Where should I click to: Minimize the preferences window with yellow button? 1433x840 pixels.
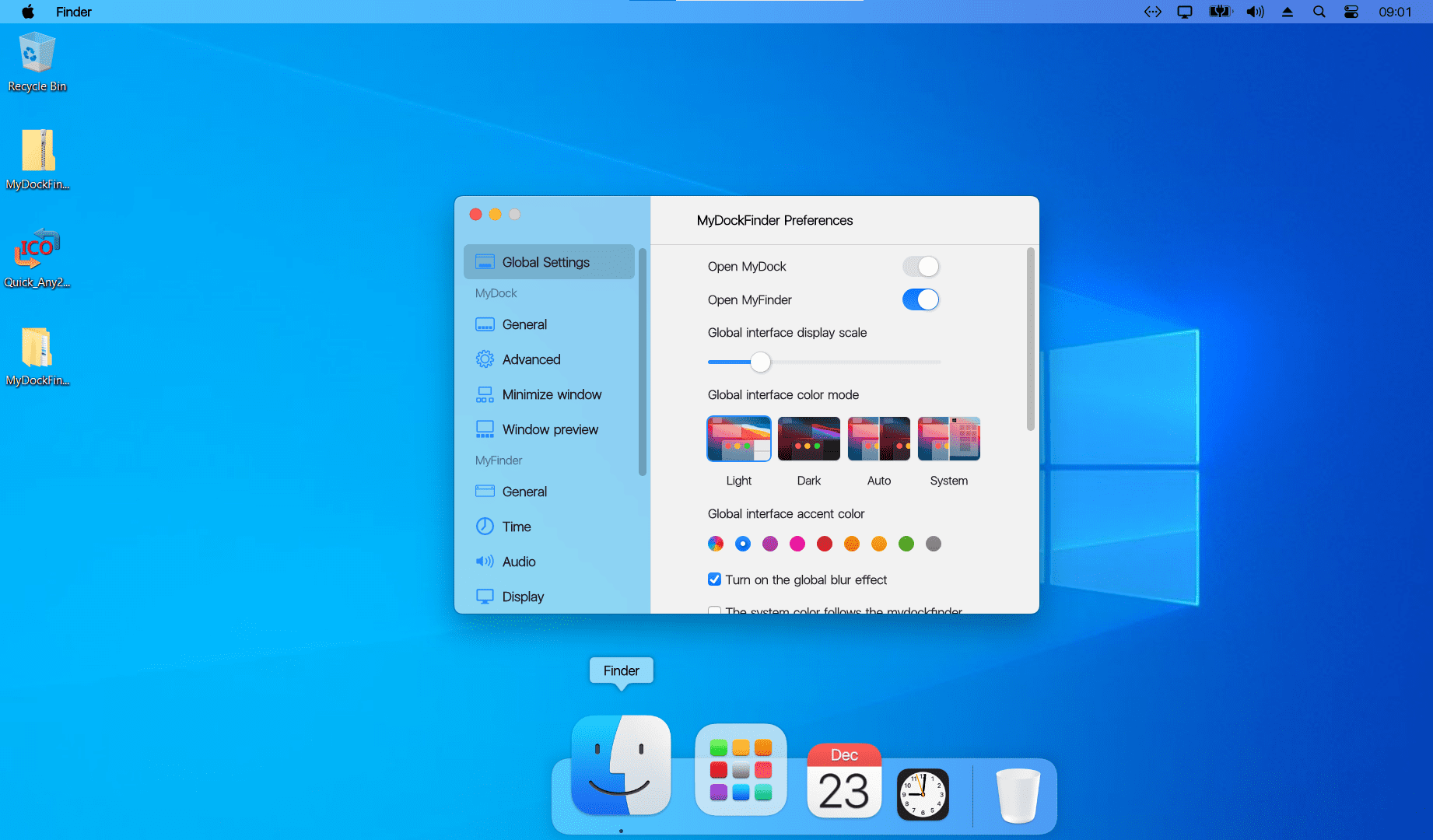pyautogui.click(x=495, y=214)
